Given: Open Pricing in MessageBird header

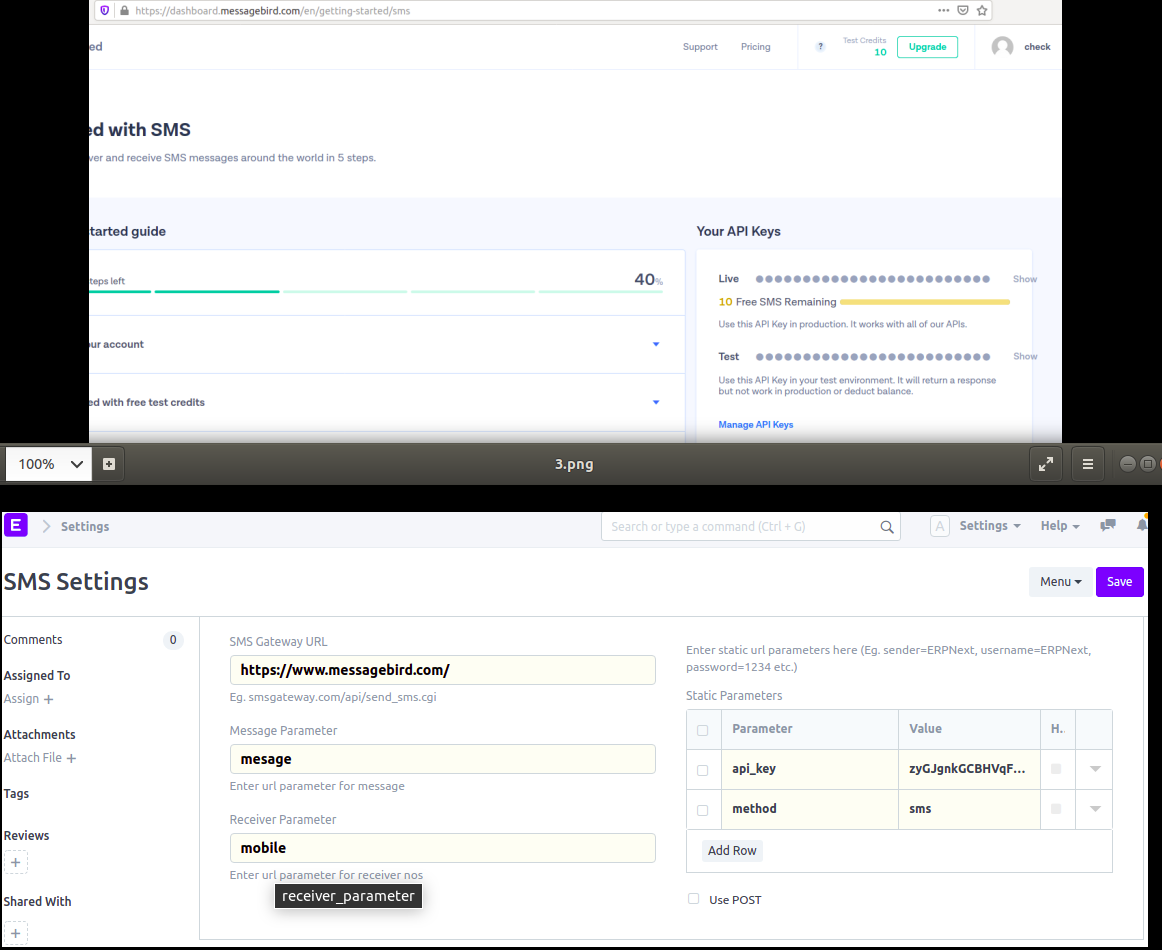Looking at the screenshot, I should pyautogui.click(x=756, y=47).
